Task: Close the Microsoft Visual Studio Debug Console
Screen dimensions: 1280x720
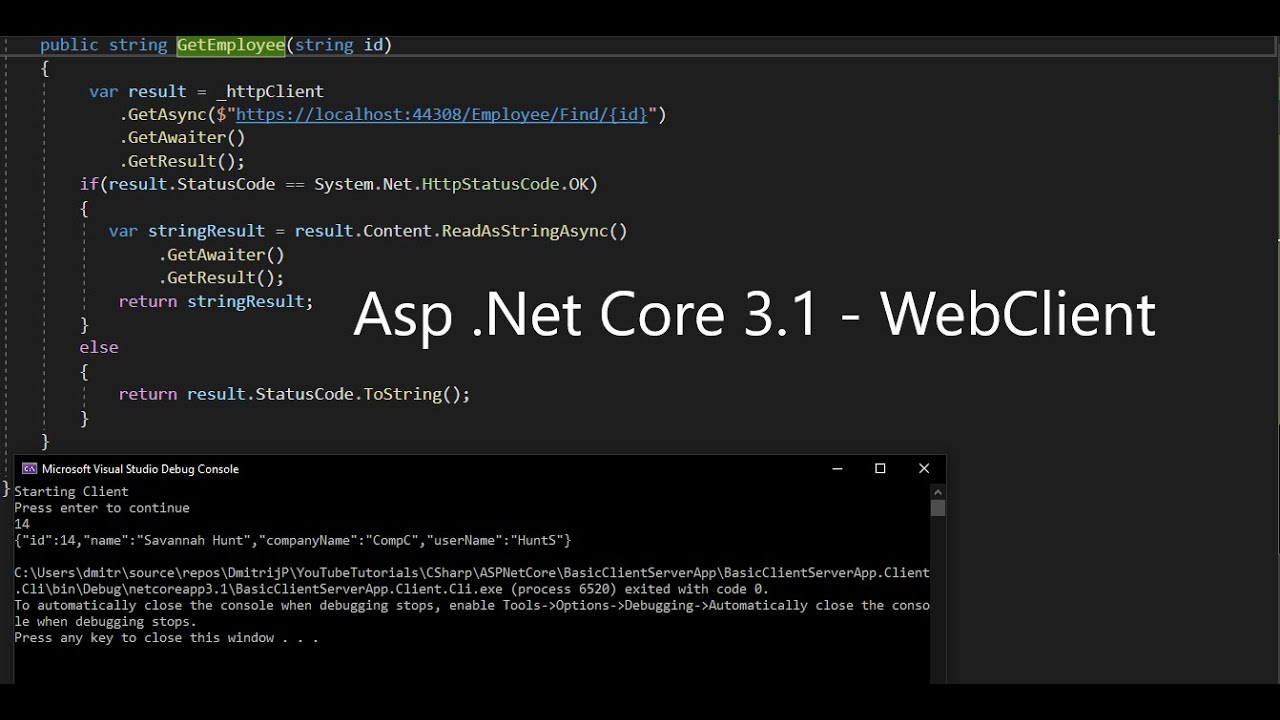Action: pos(924,468)
